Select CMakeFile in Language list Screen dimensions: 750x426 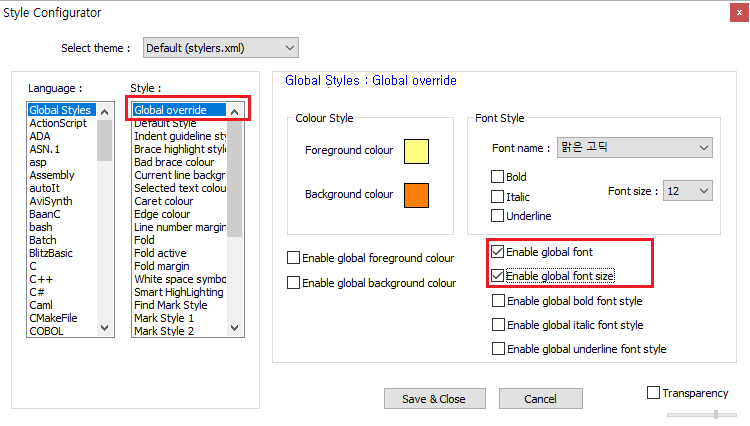click(62, 318)
